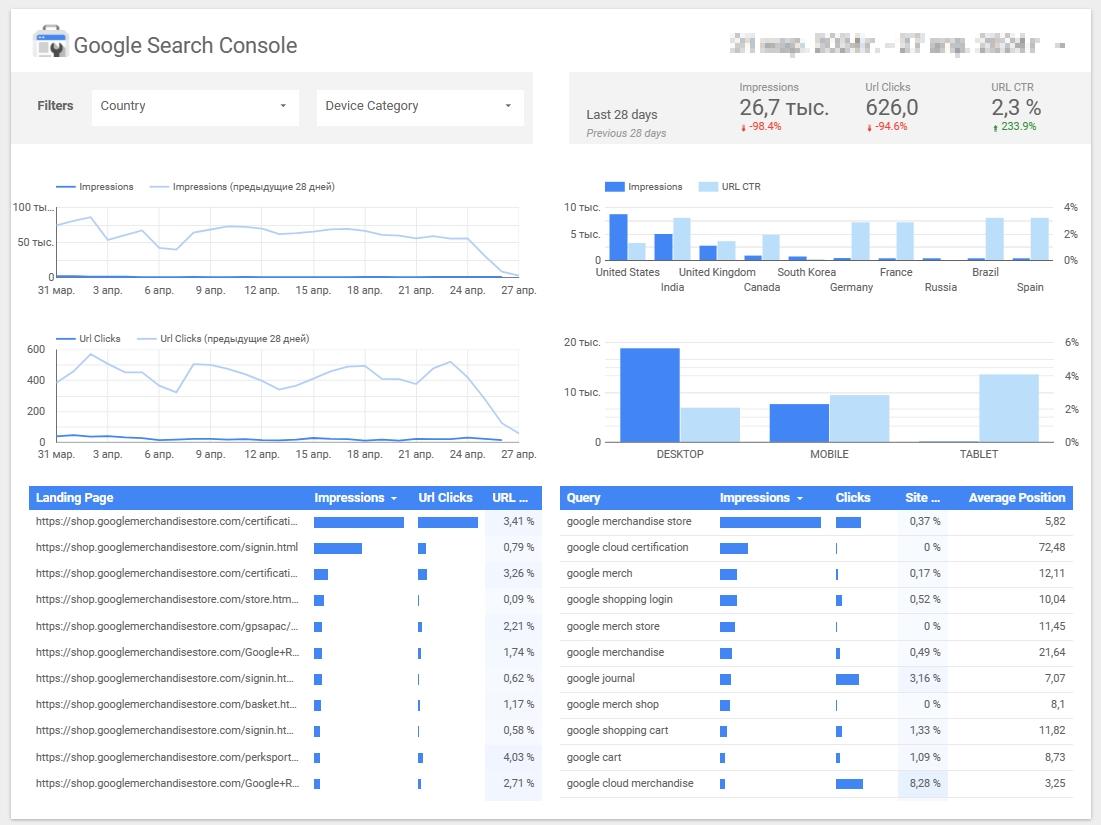Click the DESKTOP impressions bar

(649, 395)
